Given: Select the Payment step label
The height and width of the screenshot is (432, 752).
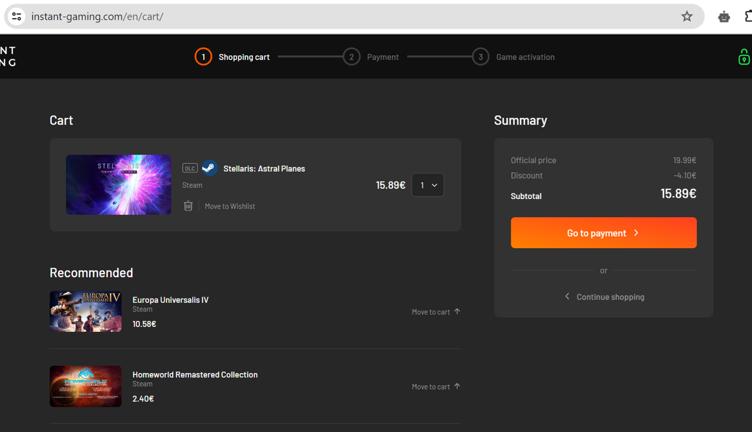Looking at the screenshot, I should [383, 57].
